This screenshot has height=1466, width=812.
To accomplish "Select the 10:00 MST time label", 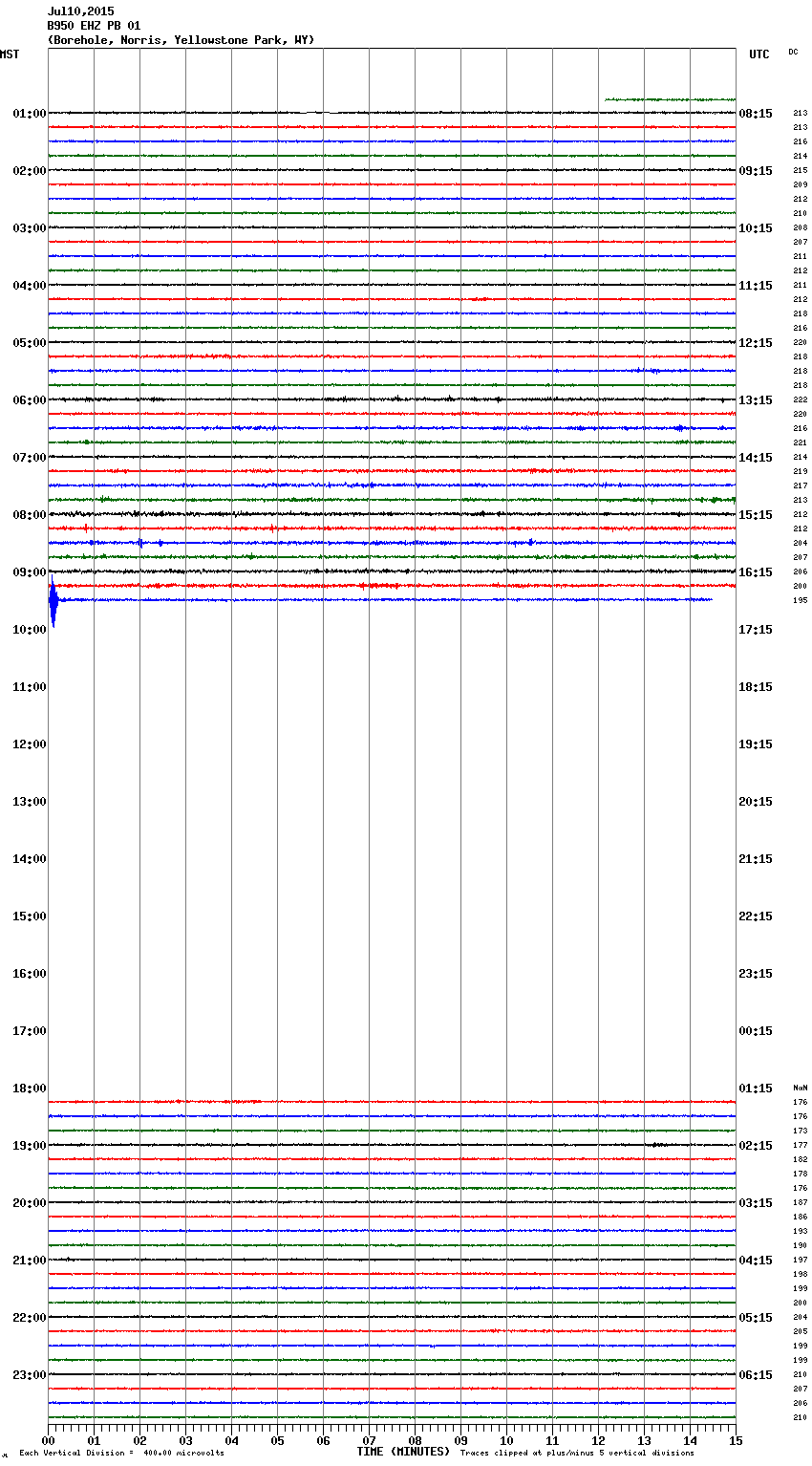I will click(30, 630).
